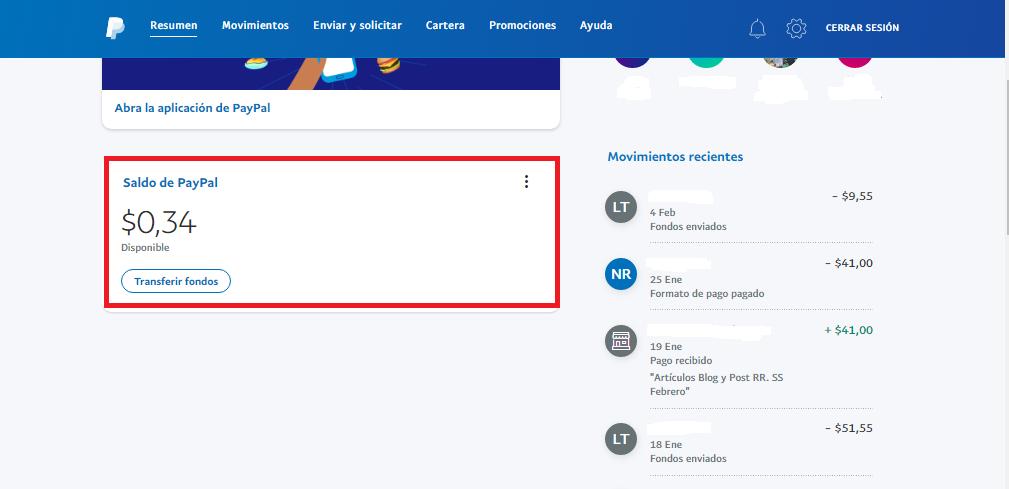Open the Ayuda menu item

596,26
